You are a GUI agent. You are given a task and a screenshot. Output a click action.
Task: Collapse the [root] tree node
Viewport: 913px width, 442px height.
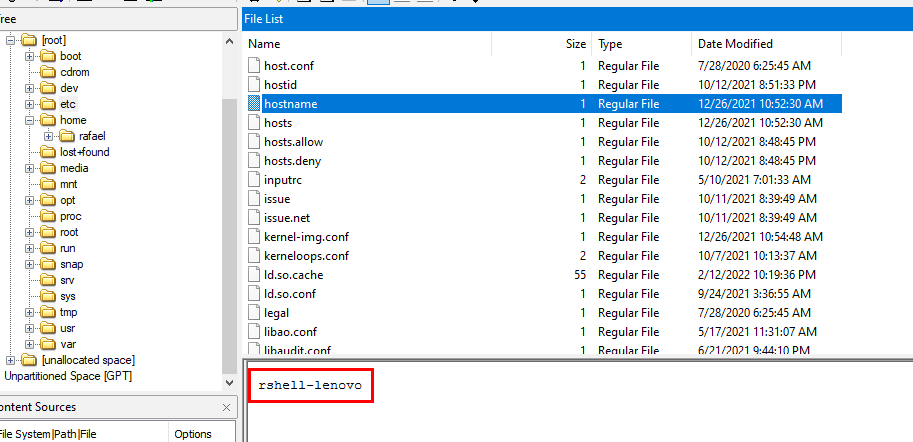(x=11, y=40)
